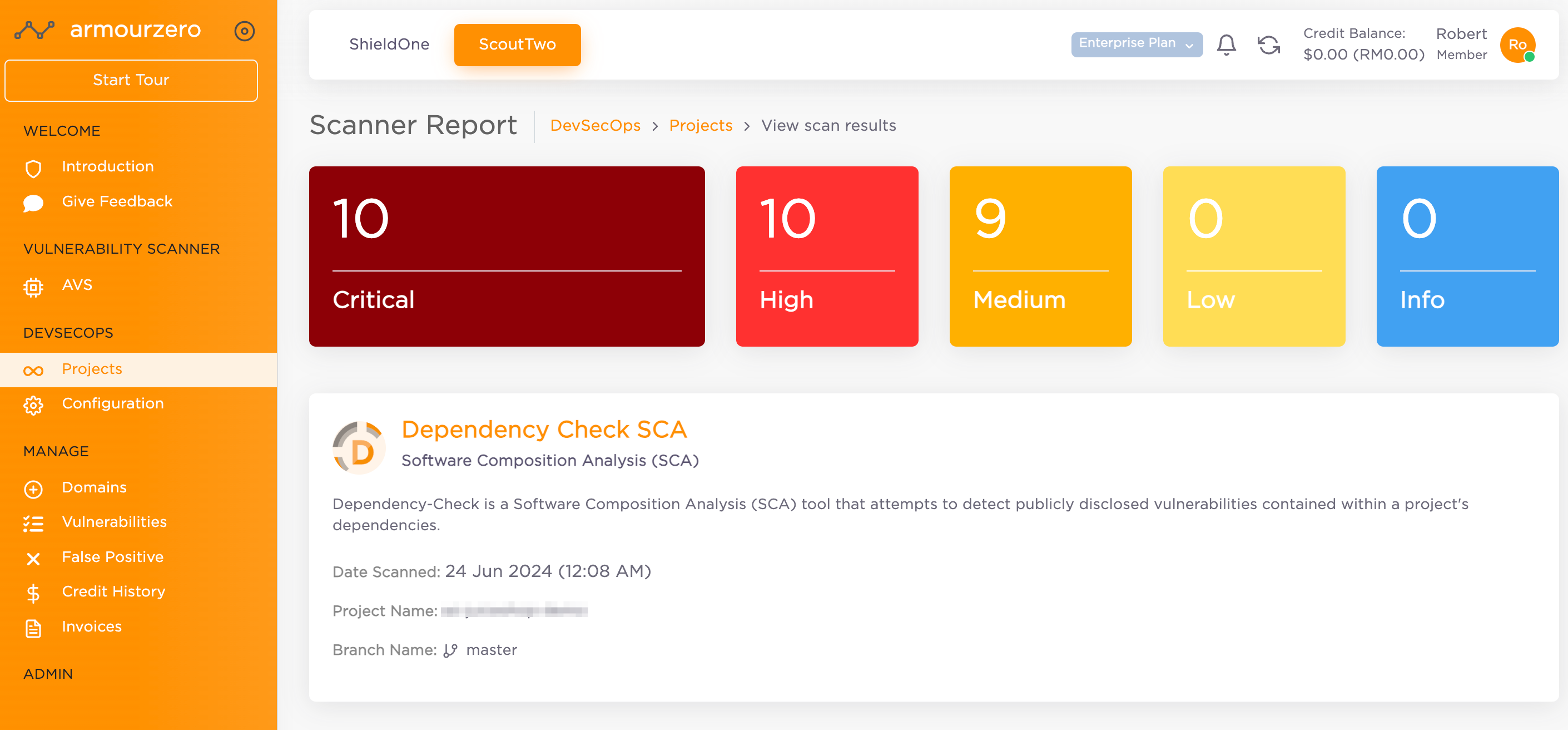Open Configuration under DevSecOps
Image resolution: width=1568 pixels, height=730 pixels.
tap(113, 403)
